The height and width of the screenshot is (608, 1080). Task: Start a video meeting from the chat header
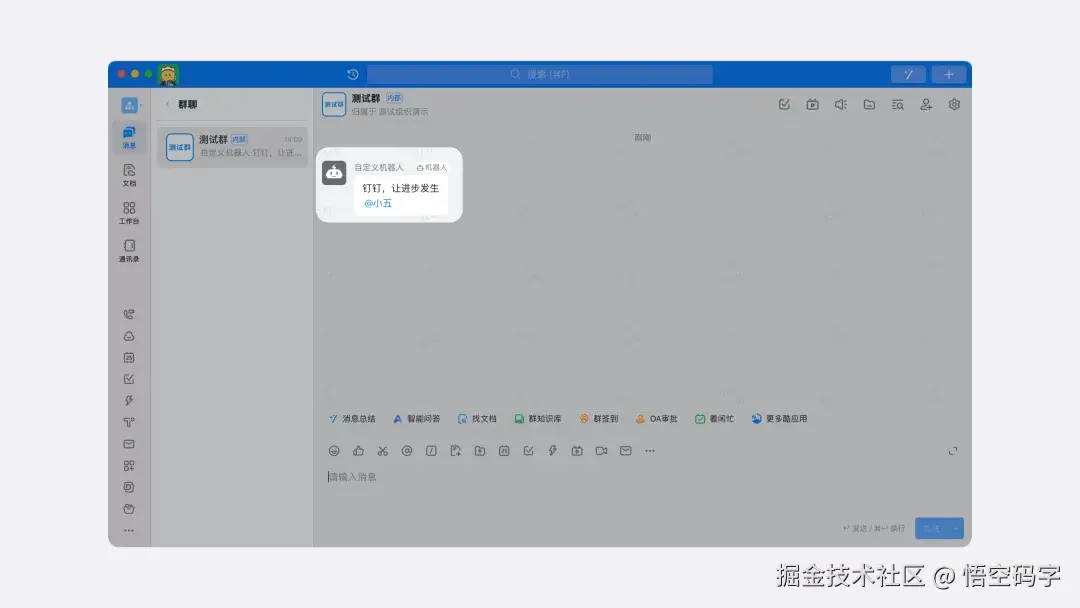(813, 104)
